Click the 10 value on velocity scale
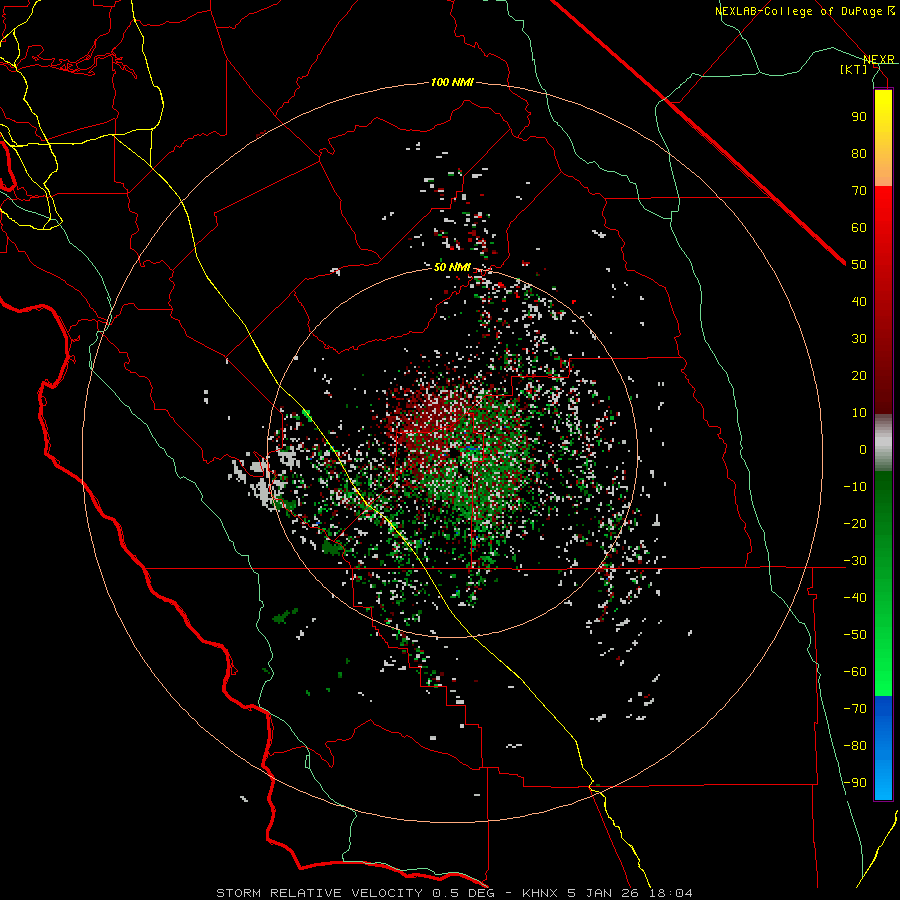This screenshot has height=900, width=900. (x=859, y=413)
